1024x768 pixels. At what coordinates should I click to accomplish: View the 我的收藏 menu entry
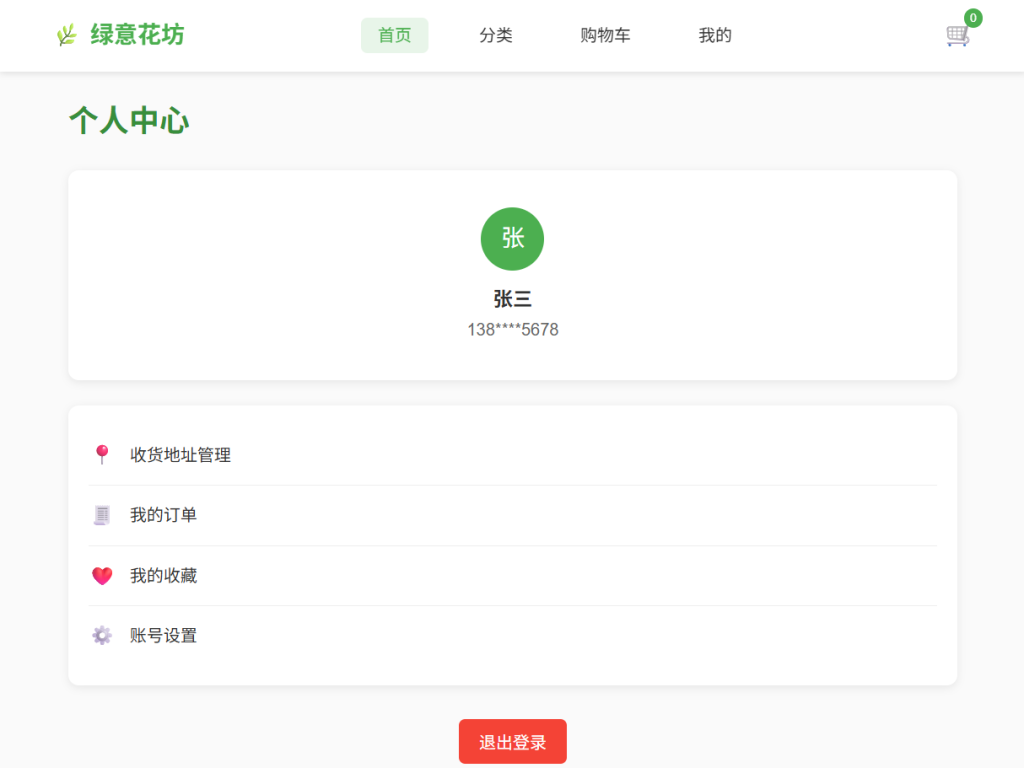(163, 576)
